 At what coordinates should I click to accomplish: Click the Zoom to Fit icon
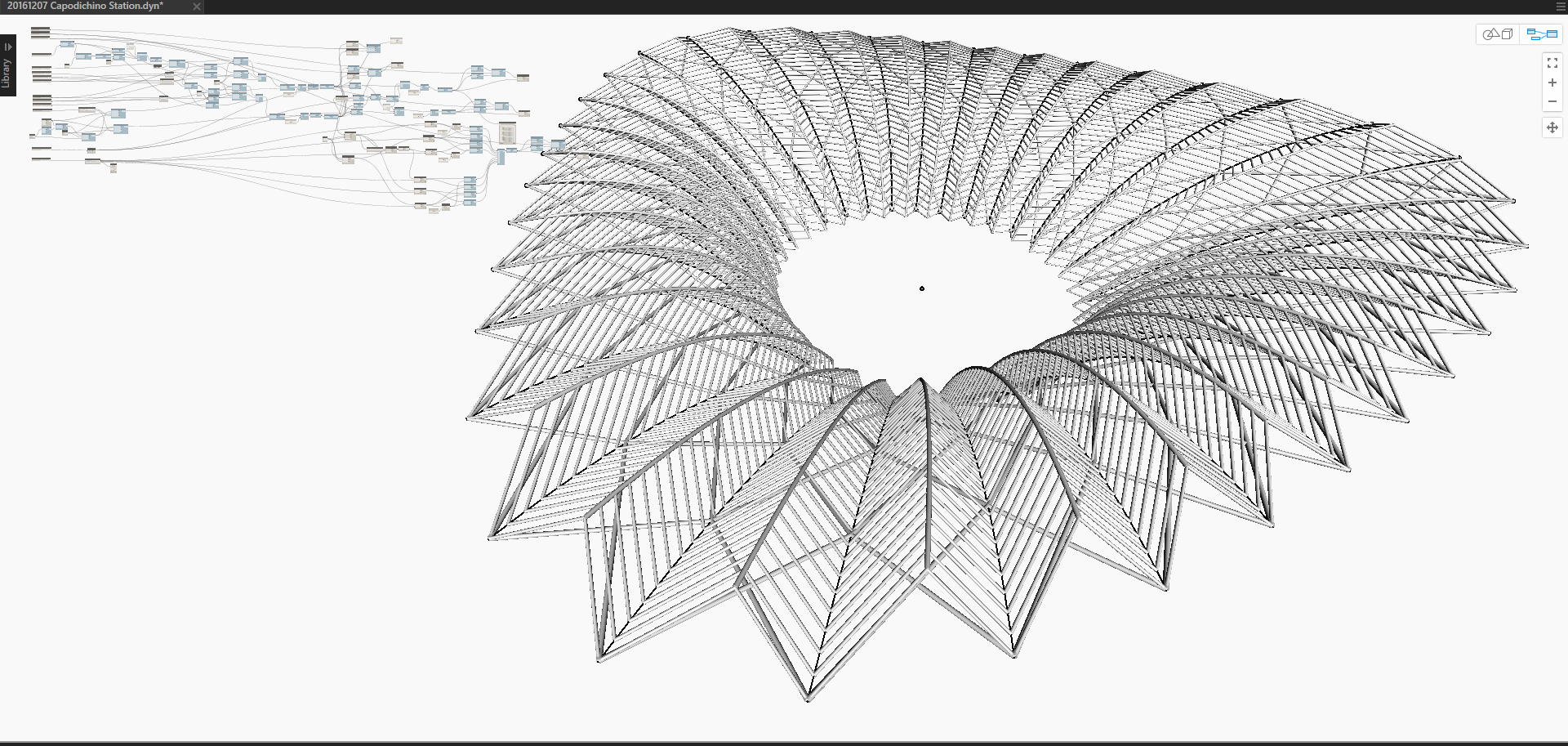[1552, 63]
